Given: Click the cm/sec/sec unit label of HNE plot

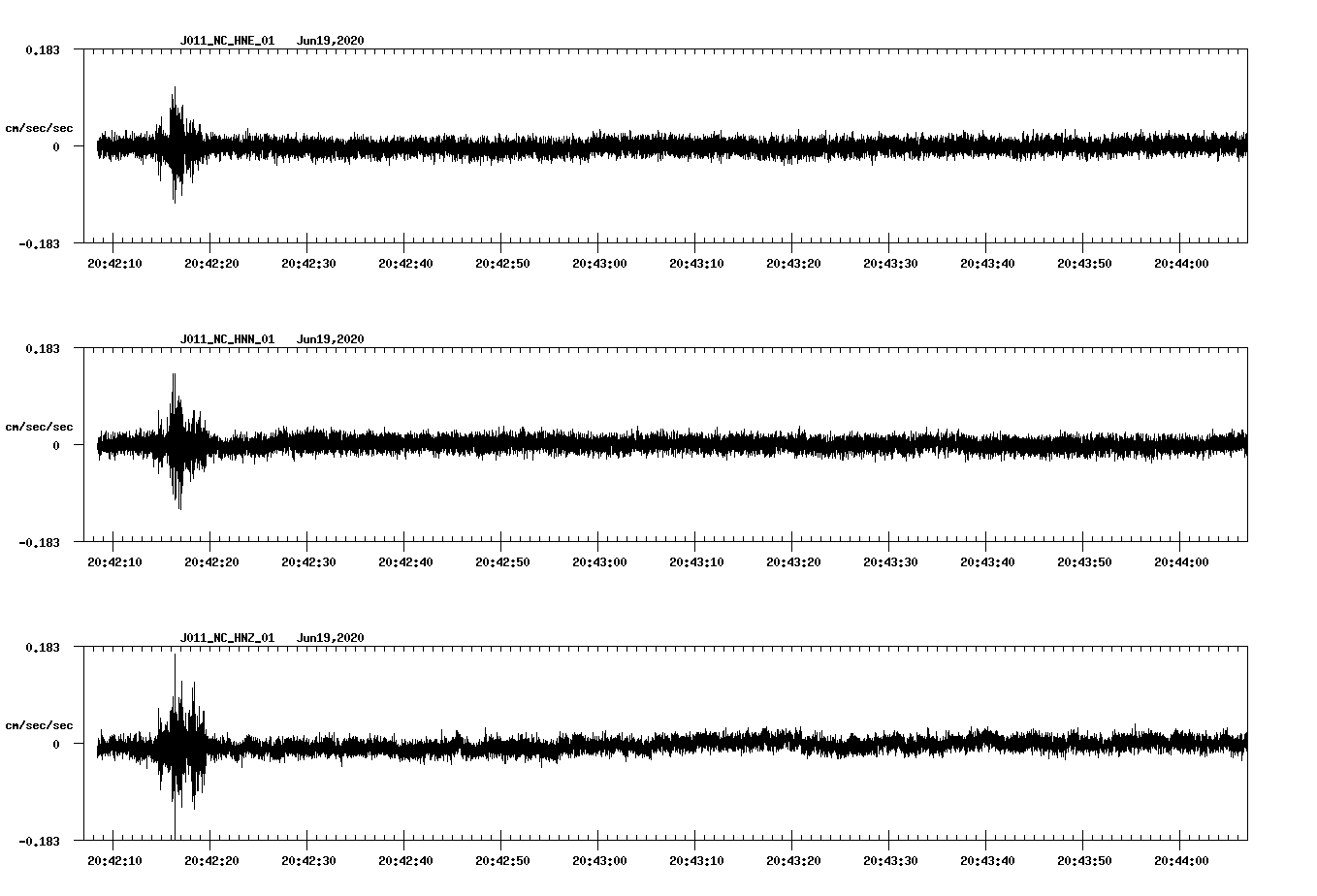Looking at the screenshot, I should (x=39, y=128).
